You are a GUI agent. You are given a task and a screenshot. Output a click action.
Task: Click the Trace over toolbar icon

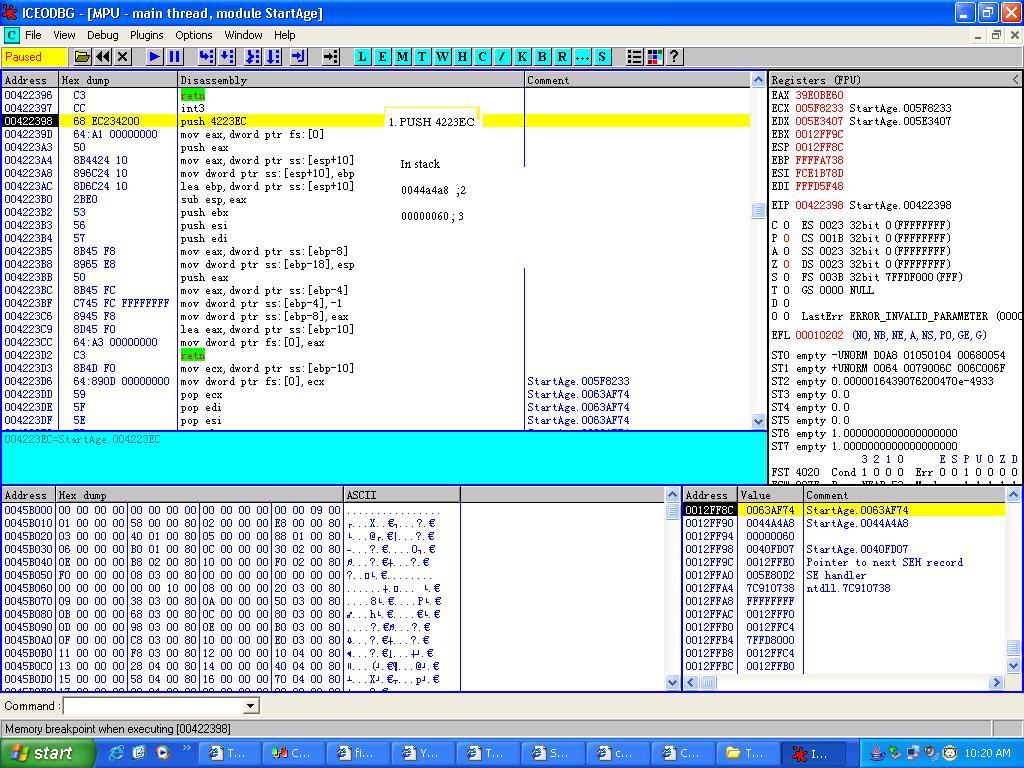273,57
